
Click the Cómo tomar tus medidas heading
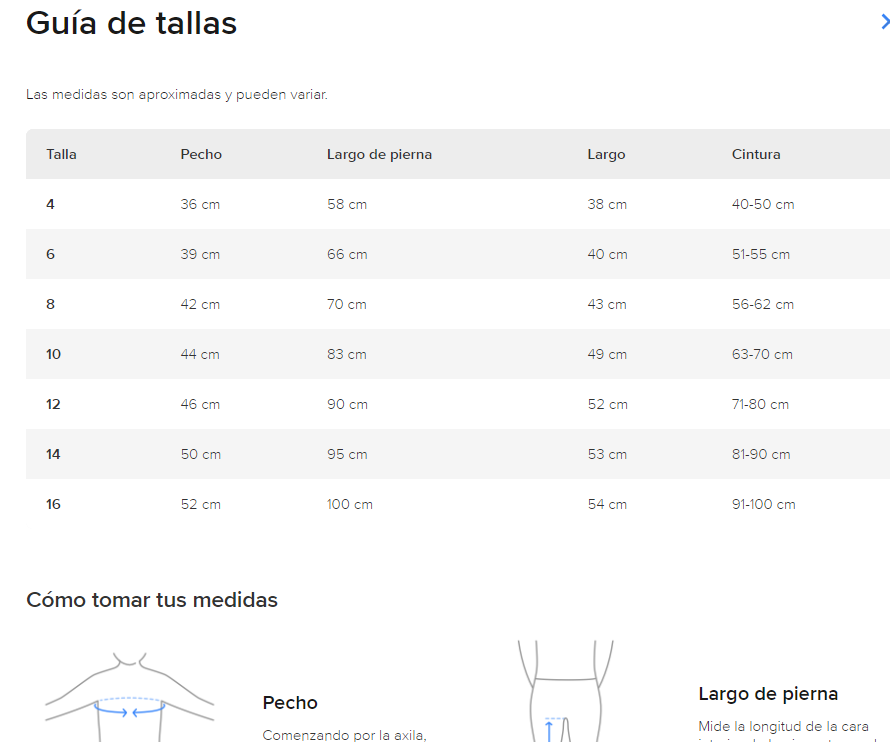pyautogui.click(x=152, y=600)
